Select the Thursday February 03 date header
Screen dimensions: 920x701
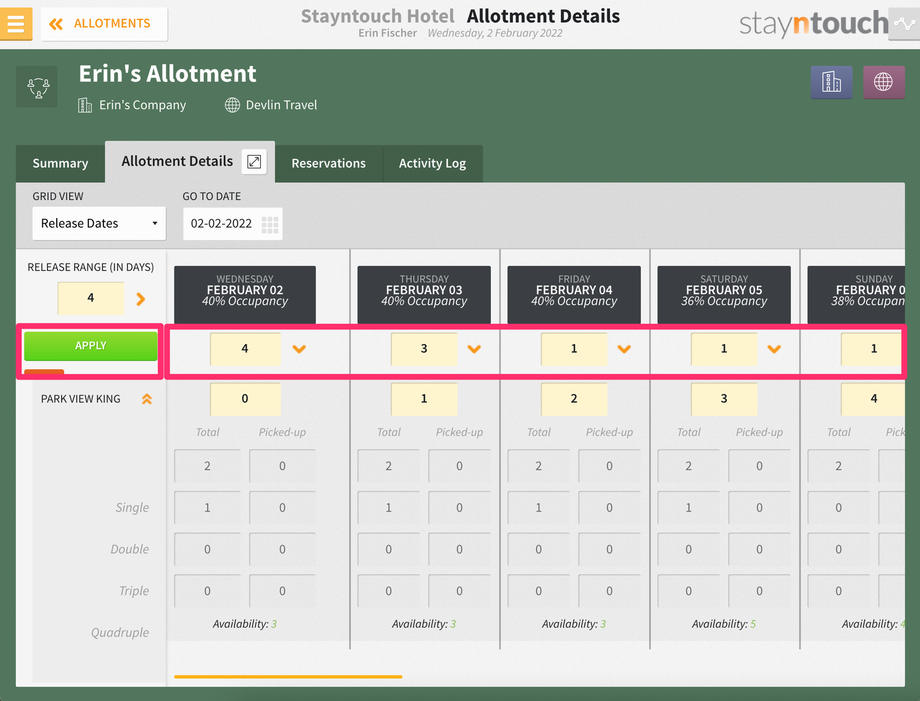[x=424, y=294]
